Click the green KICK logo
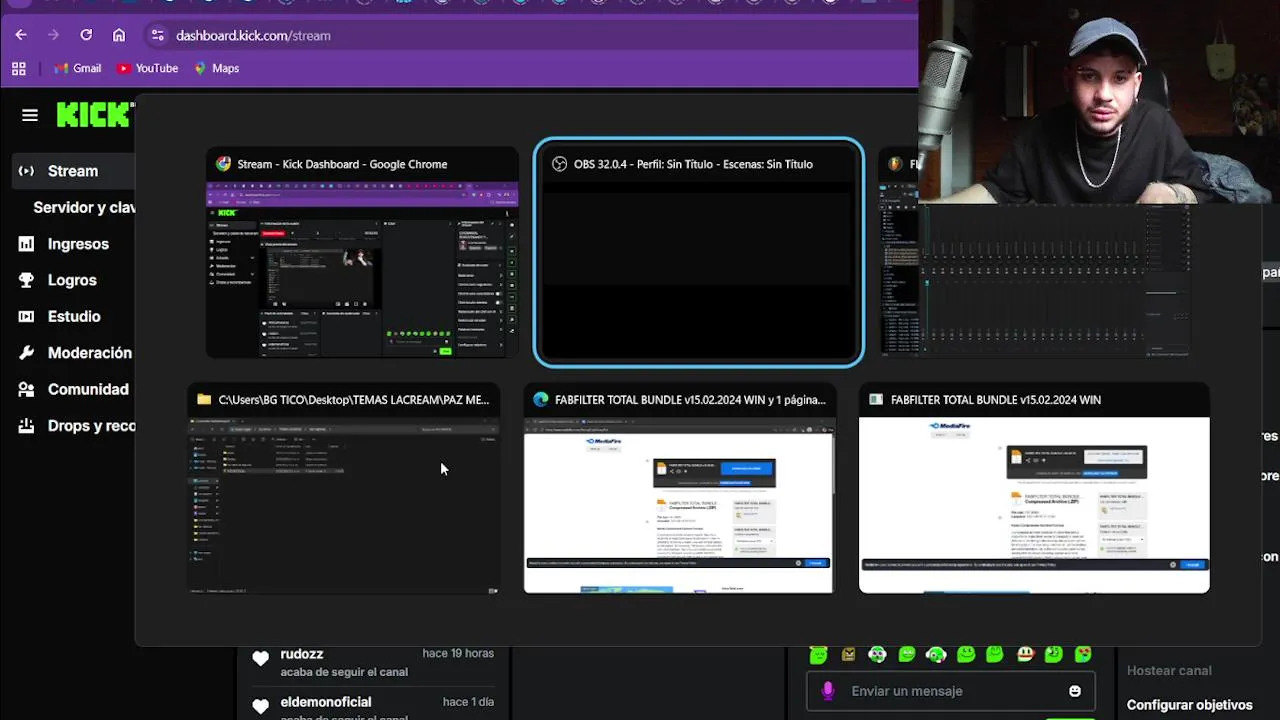This screenshot has height=720, width=1280. [x=95, y=115]
